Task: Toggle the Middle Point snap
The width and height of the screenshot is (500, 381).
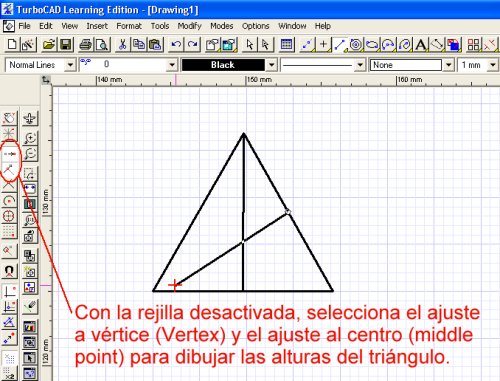Action: 9,154
